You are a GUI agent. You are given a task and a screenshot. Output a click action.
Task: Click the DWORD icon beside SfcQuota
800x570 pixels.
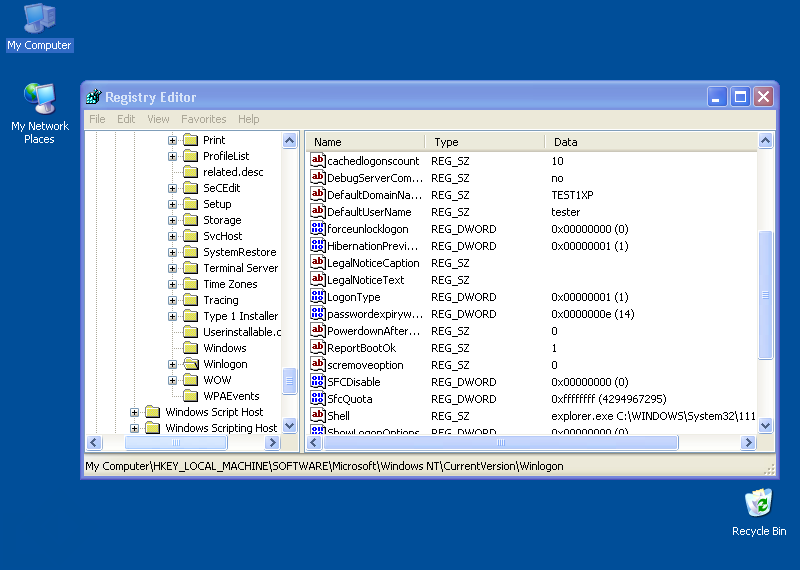317,399
